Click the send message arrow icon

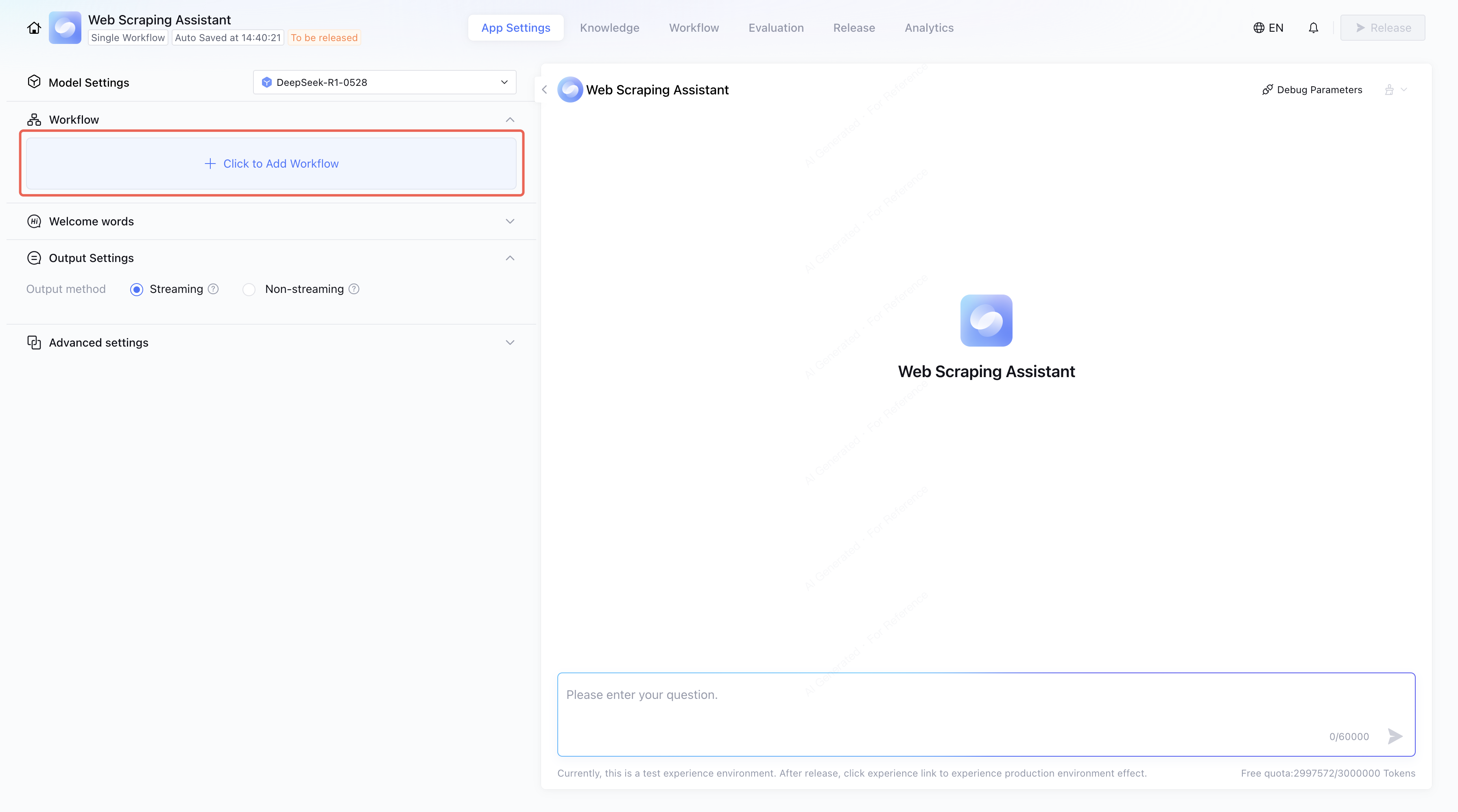[1395, 736]
